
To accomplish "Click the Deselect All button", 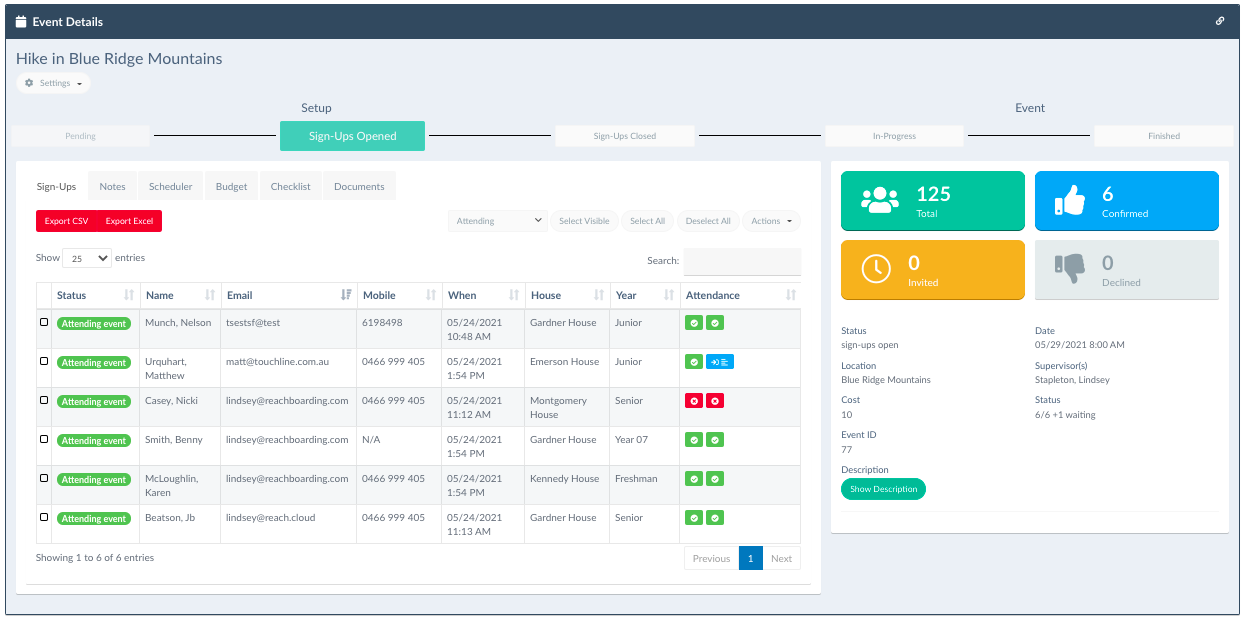I will coord(708,221).
